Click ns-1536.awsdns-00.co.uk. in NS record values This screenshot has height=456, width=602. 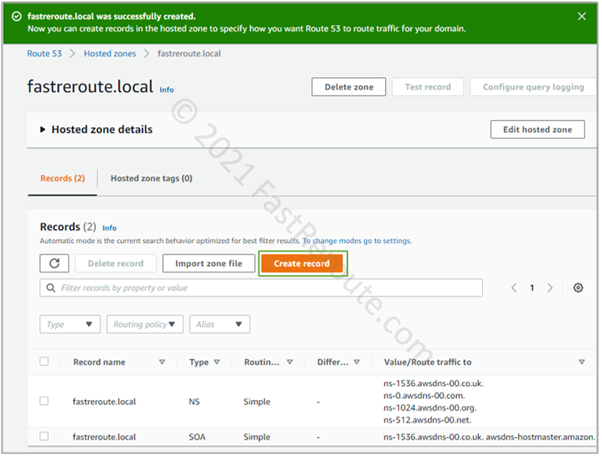(x=433, y=383)
